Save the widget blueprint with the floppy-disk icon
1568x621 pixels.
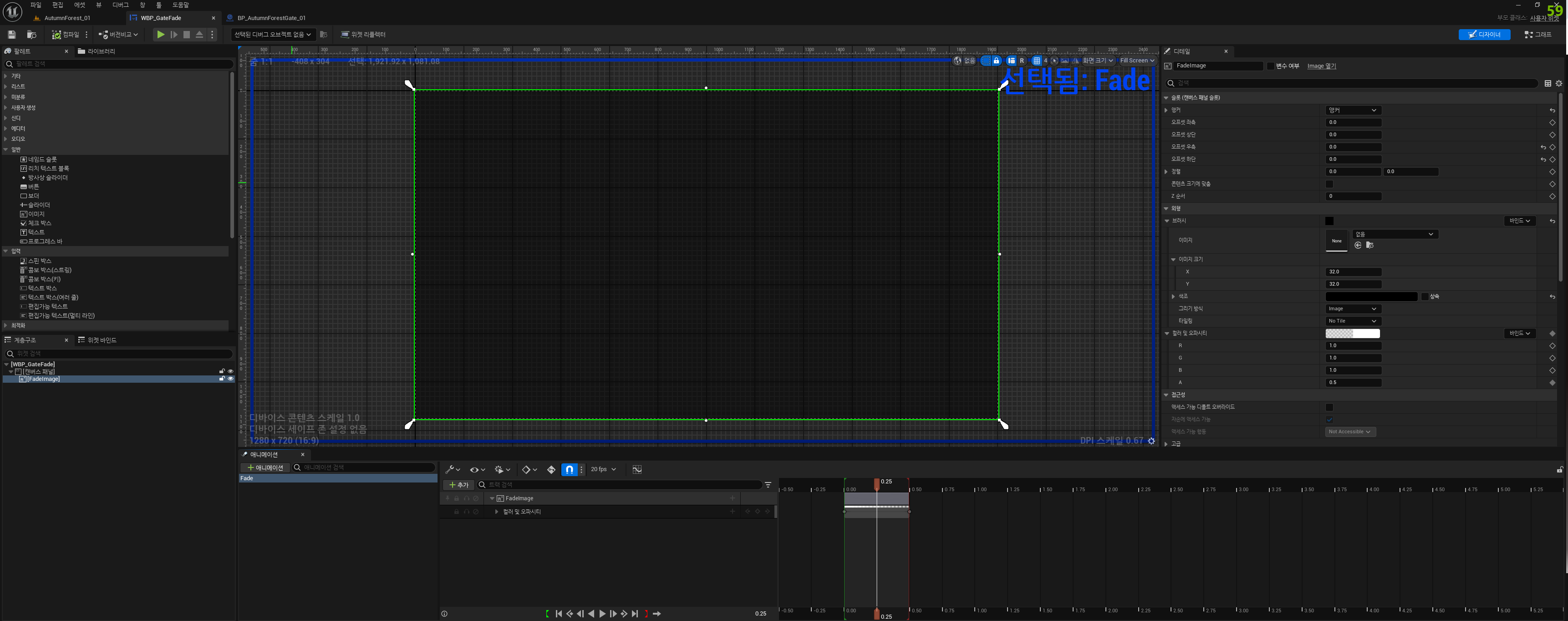coord(11,35)
